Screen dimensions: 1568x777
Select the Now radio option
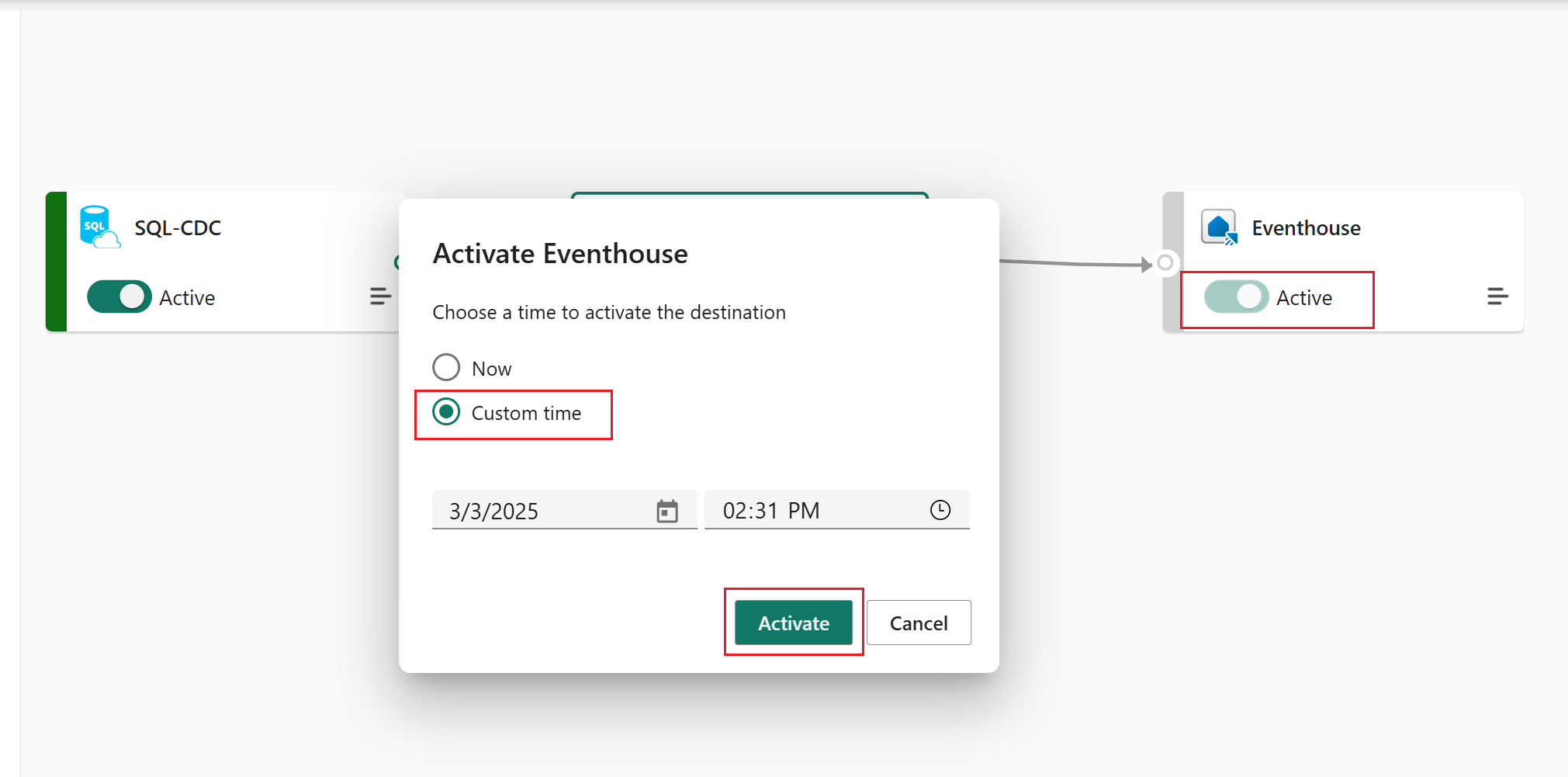click(x=446, y=368)
